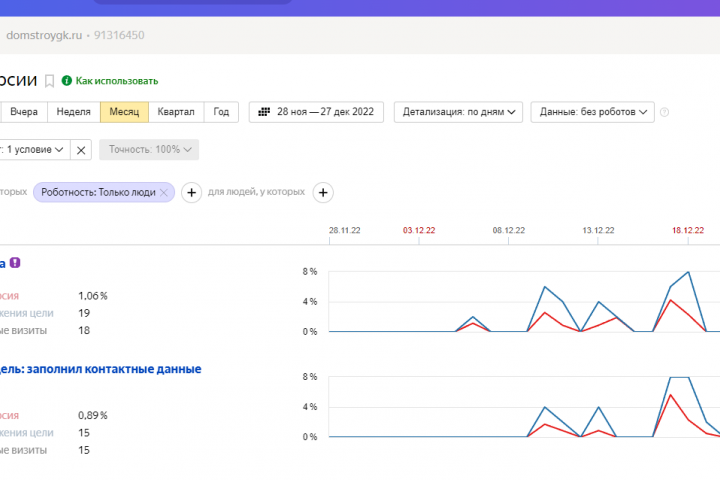Click the 18.12.22 timeline date marker

tap(688, 230)
